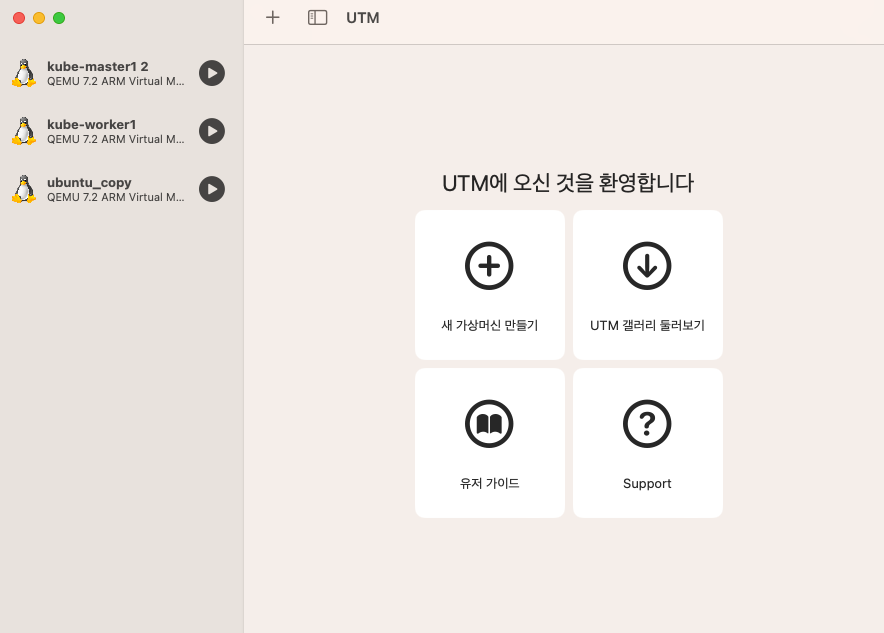Click the circled plus icon in the welcome grid
Screen dimensions: 884x633
click(x=489, y=265)
